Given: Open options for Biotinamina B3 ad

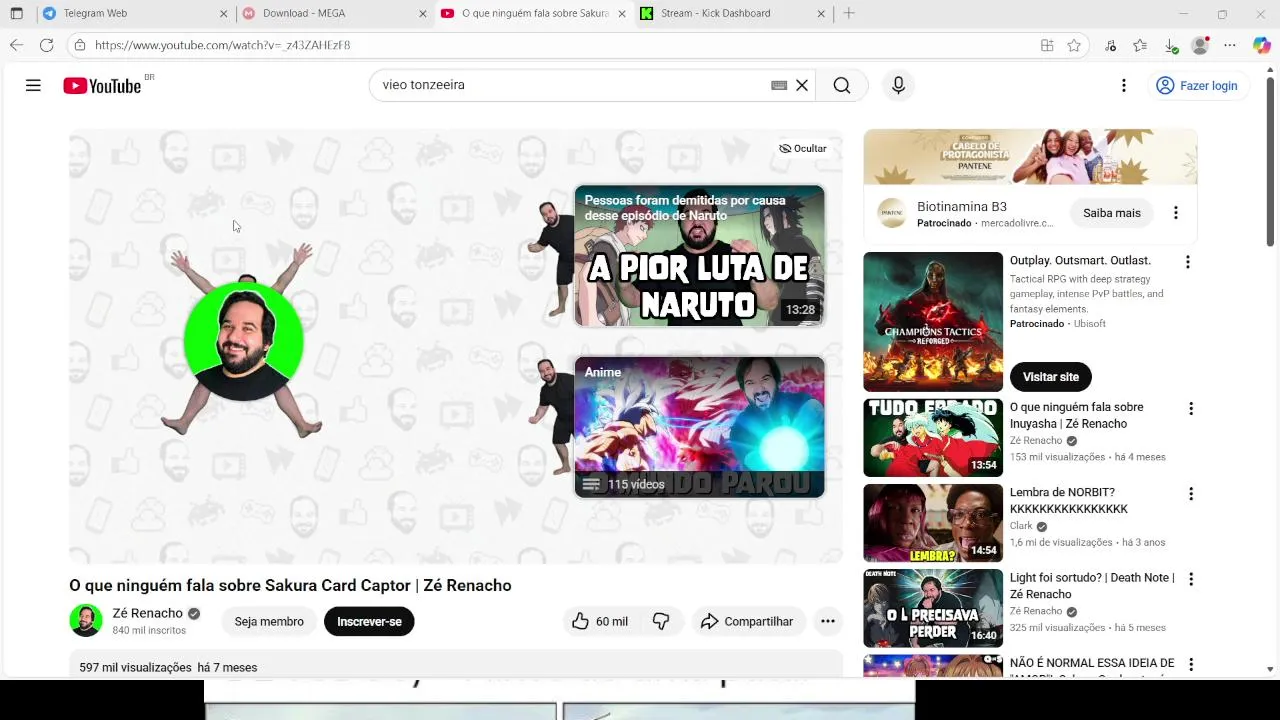Looking at the screenshot, I should pyautogui.click(x=1176, y=213).
